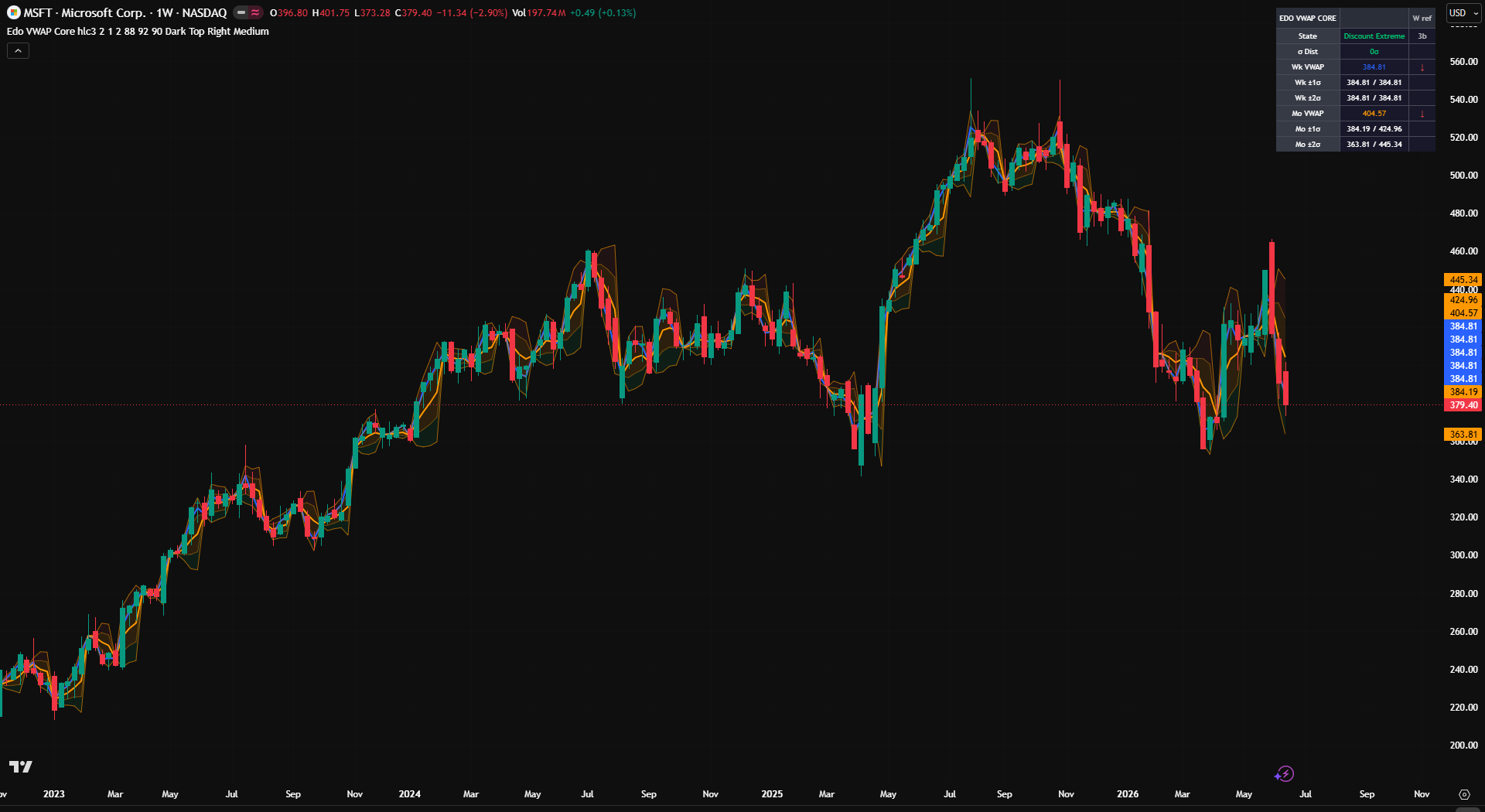Viewport: 1485px width, 812px height.
Task: Click the red down arrow in Mo VWAP row
Action: tap(1422, 114)
